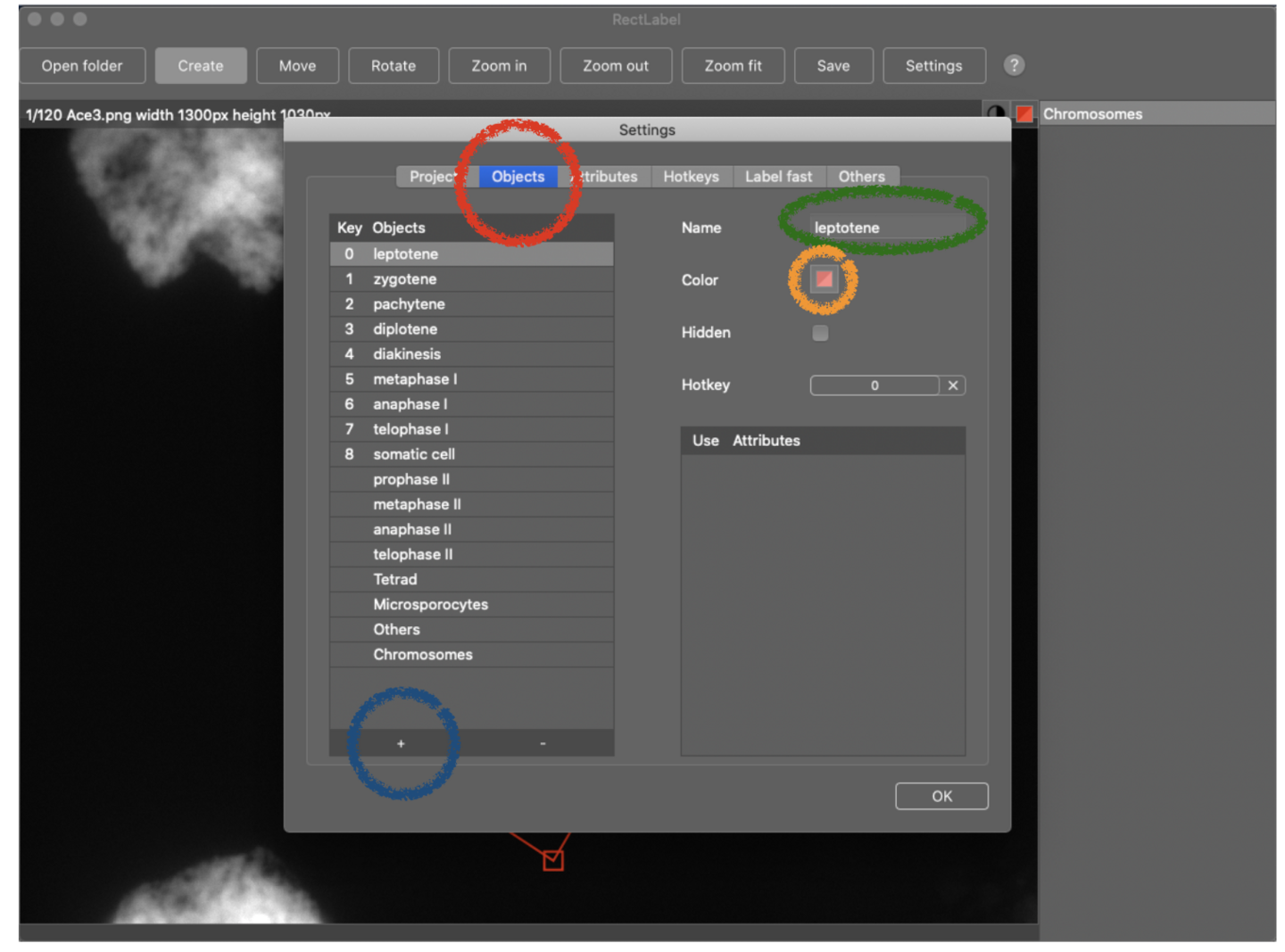Clear the hotkey with the X icon
This screenshot has width=1285, height=952.
point(953,385)
